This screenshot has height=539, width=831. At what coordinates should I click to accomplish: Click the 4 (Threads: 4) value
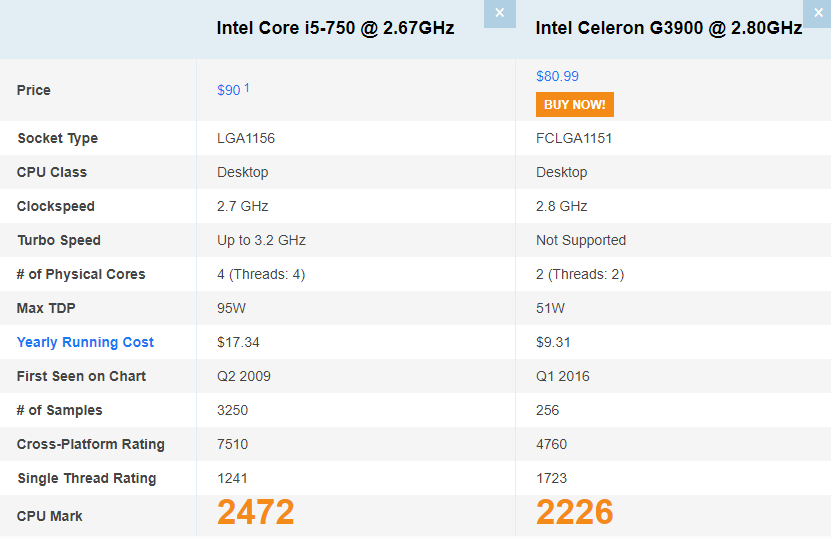261,274
